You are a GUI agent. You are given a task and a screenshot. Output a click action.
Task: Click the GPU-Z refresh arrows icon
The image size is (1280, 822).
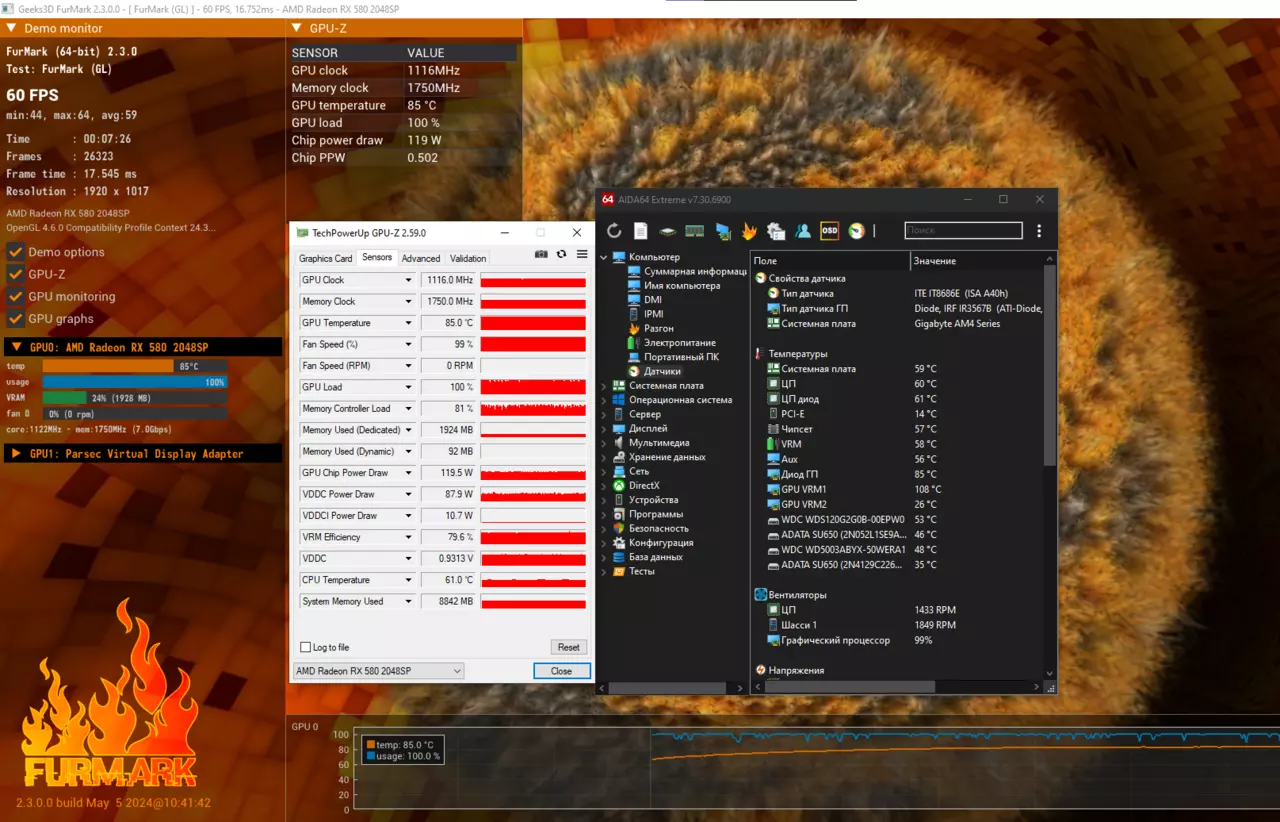point(561,255)
